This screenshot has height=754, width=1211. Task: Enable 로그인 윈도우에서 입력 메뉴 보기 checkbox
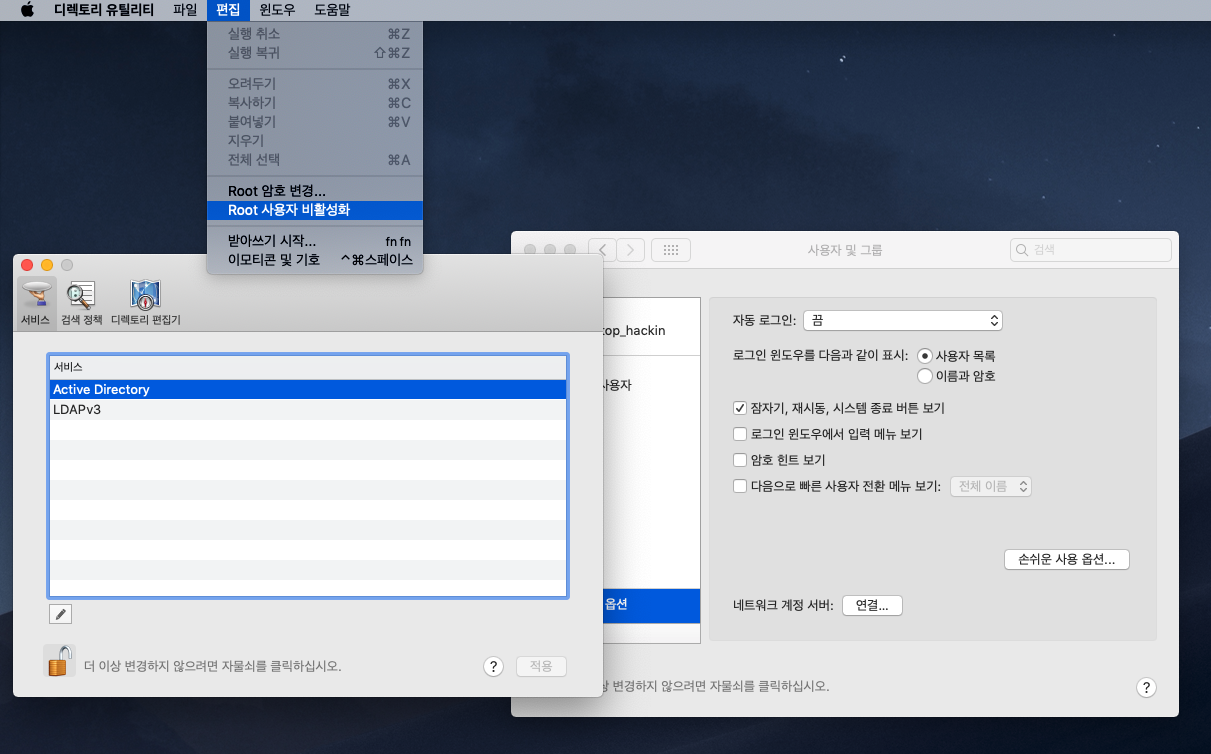click(740, 434)
